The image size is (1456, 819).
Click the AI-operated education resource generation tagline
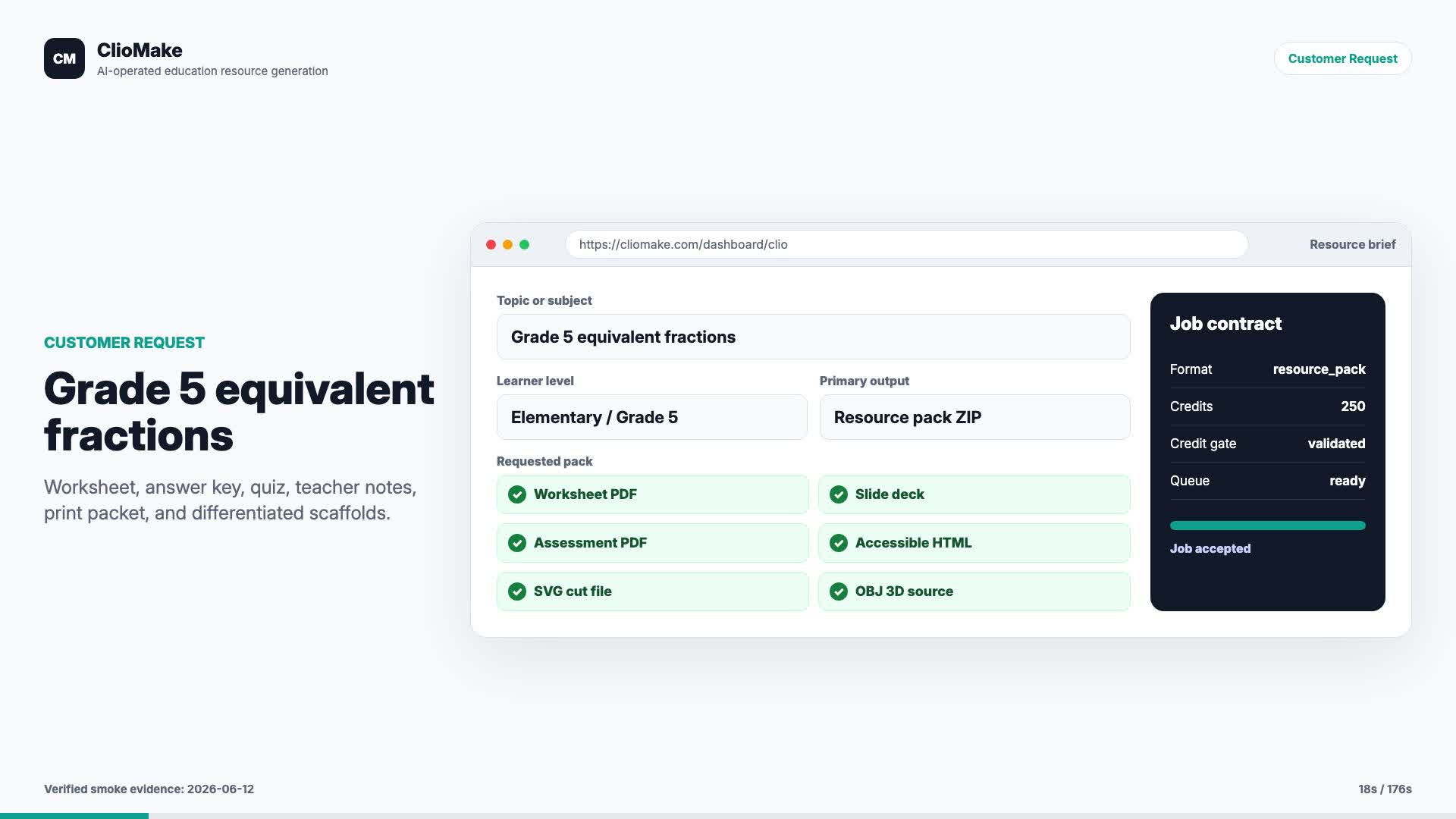[212, 71]
